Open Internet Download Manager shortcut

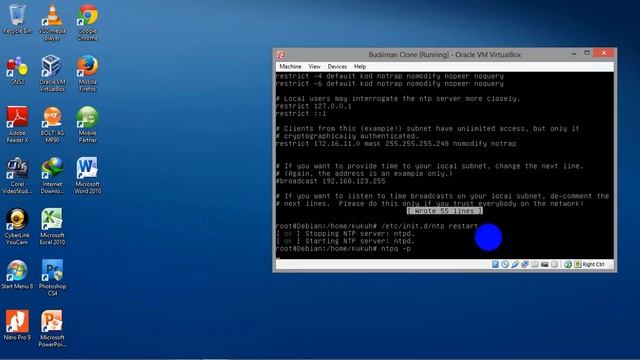[x=52, y=176]
